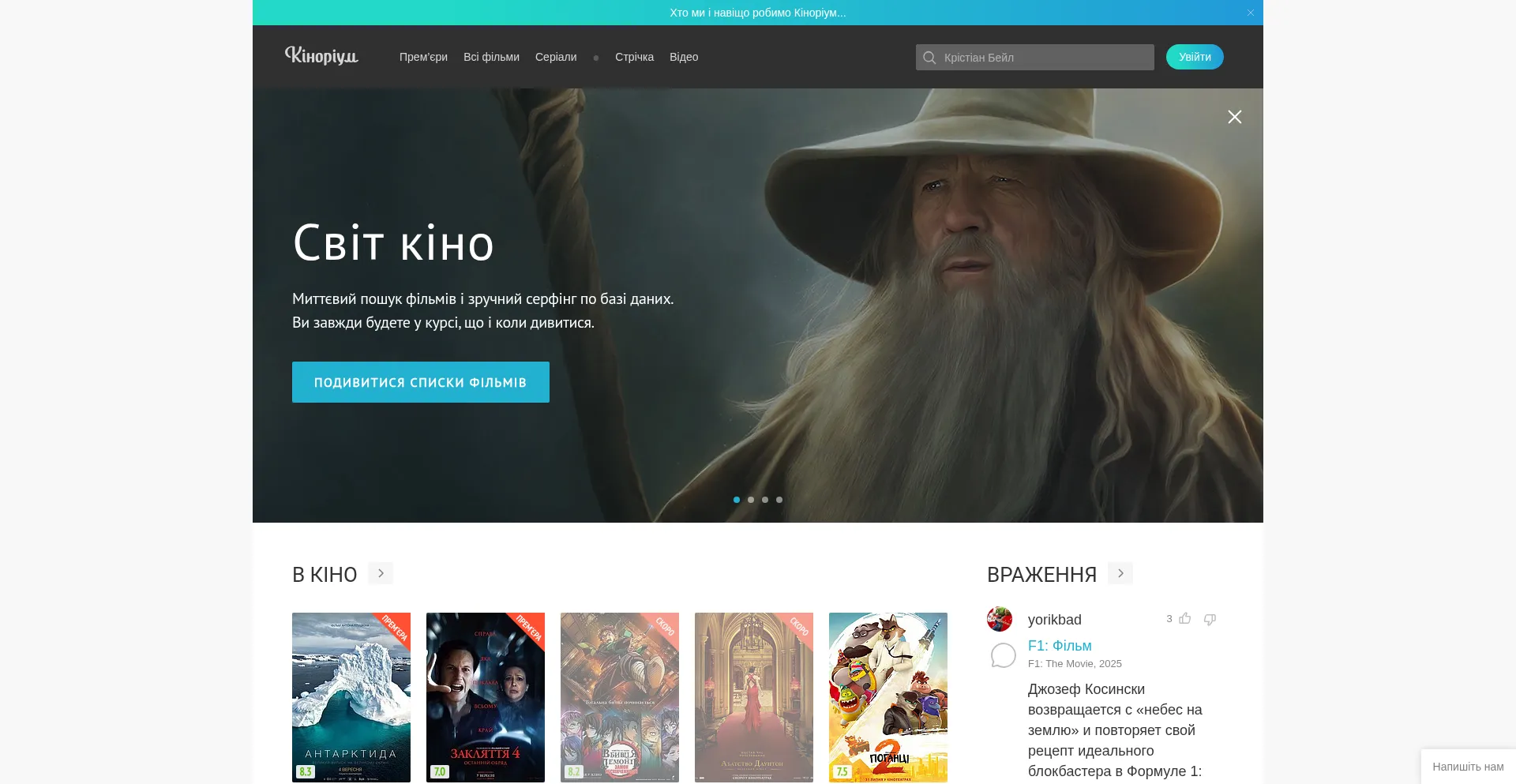Viewport: 1516px width, 784px height.
Task: Close the top announcement banner
Action: 1251,13
